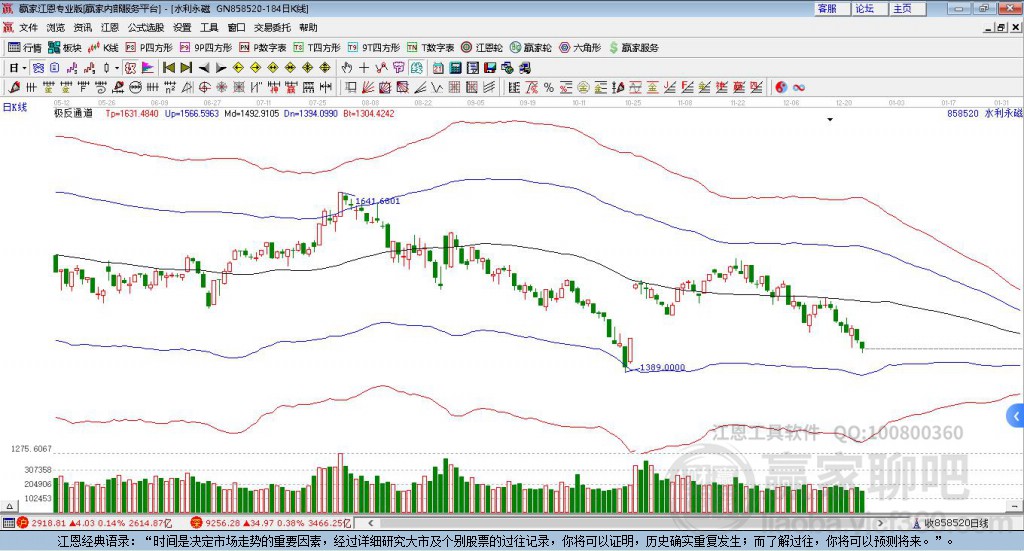This screenshot has height=551, width=1024.
Task: Open the 公式选股 menu
Action: [146, 27]
